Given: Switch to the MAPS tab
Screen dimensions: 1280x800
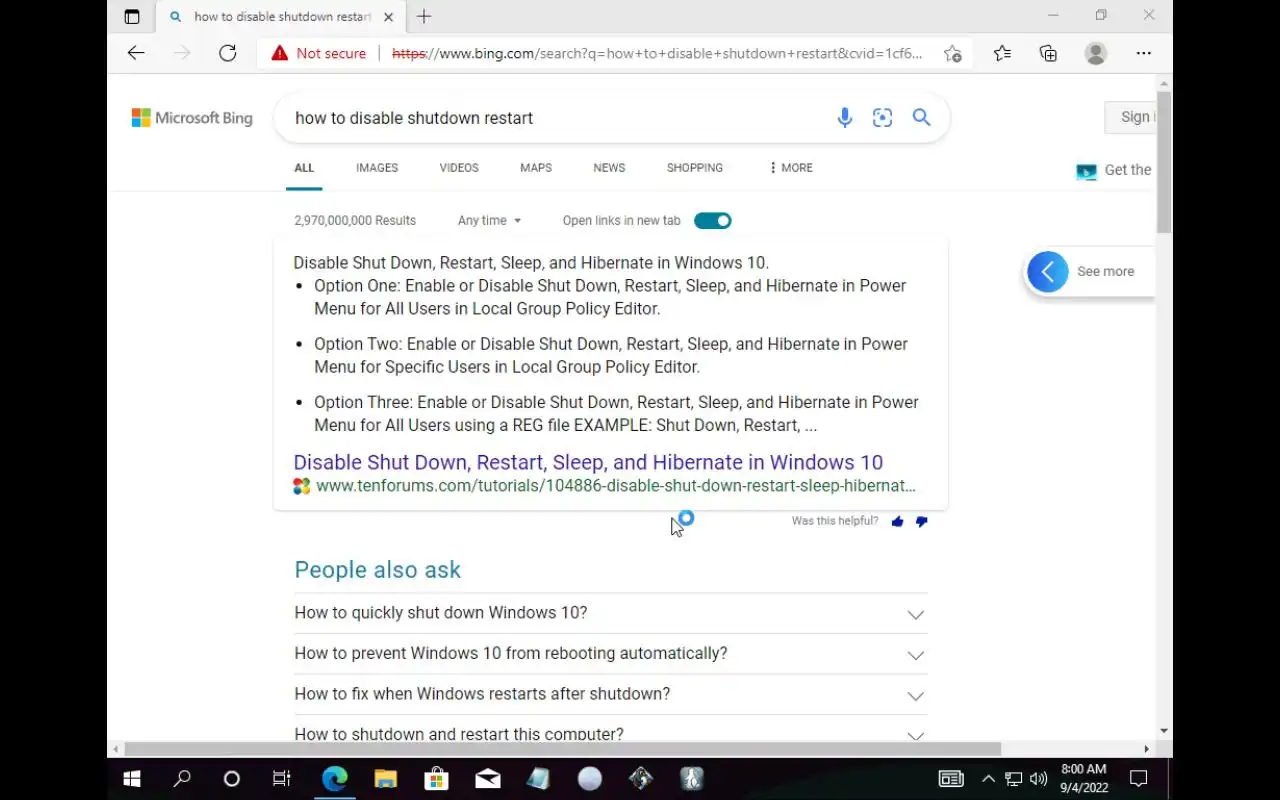Looking at the screenshot, I should click(536, 168).
